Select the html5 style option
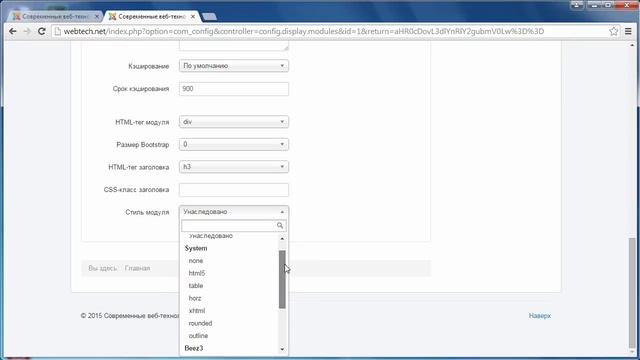This screenshot has height=360, width=640. pos(197,273)
